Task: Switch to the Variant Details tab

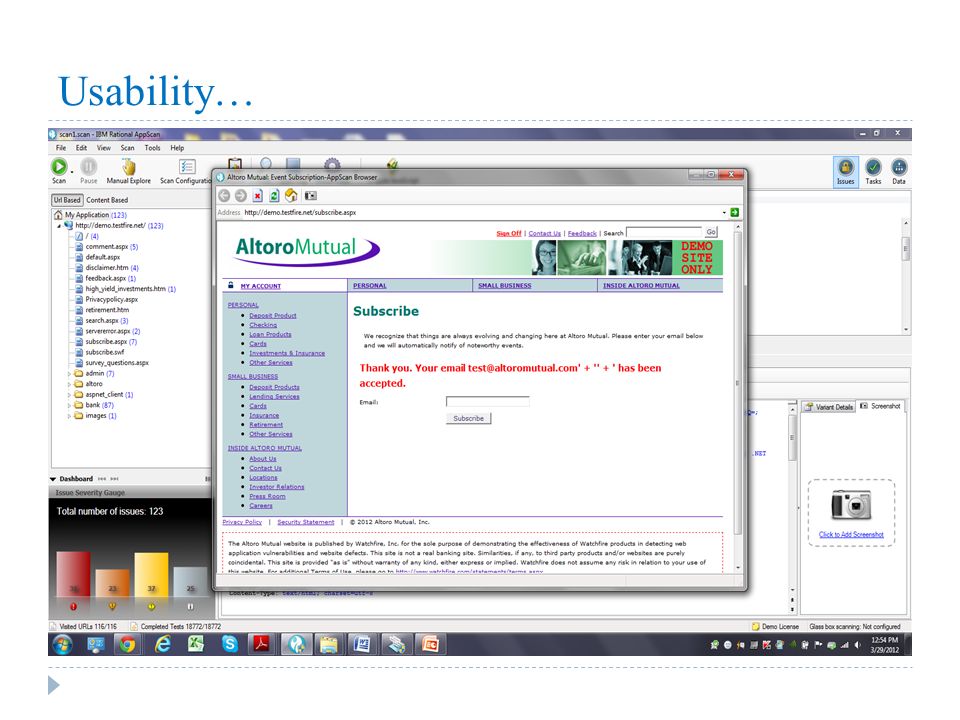Action: point(829,407)
